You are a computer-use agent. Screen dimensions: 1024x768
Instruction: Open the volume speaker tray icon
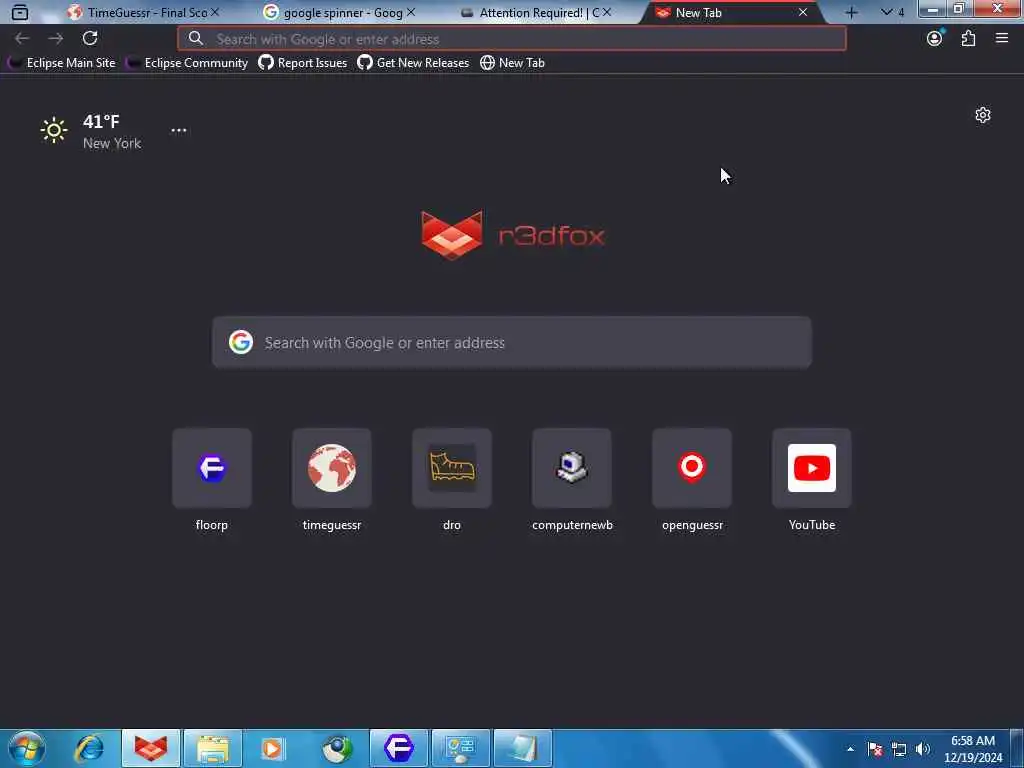pyautogui.click(x=923, y=750)
